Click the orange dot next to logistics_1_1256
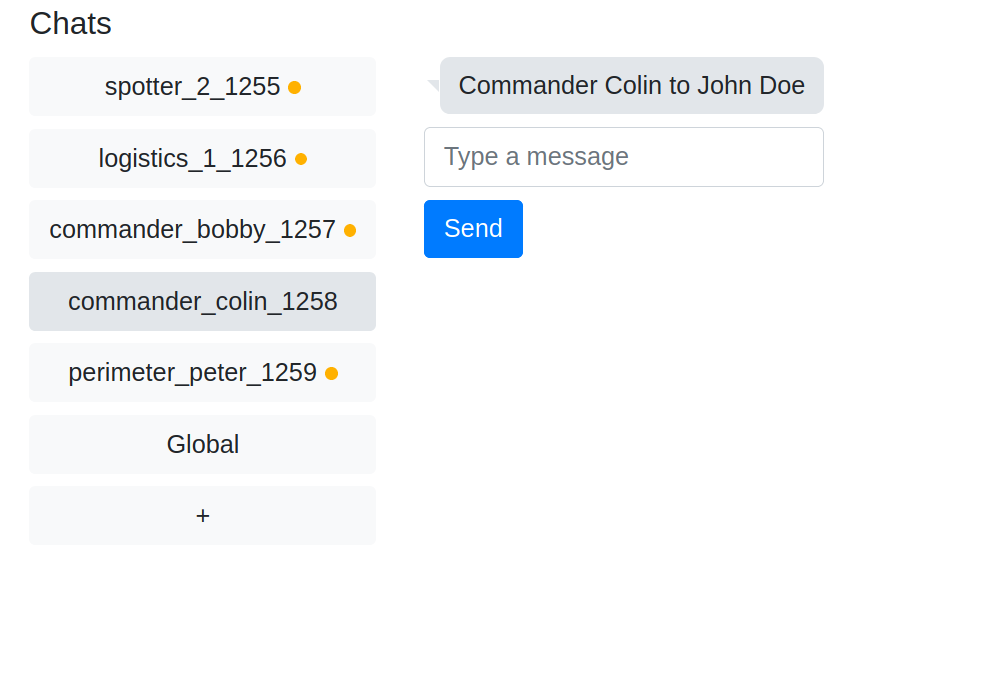This screenshot has height=684, width=989. click(x=301, y=159)
